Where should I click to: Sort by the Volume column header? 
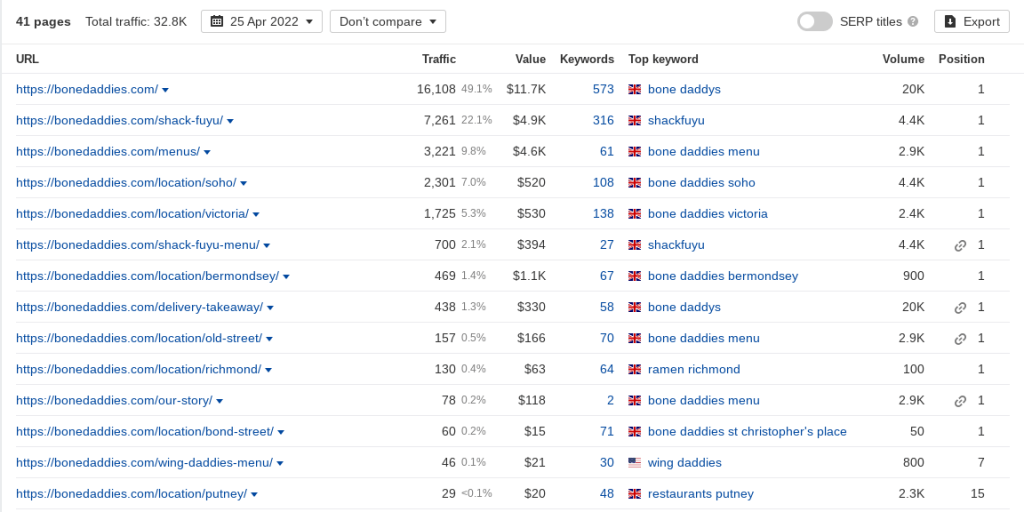click(903, 59)
